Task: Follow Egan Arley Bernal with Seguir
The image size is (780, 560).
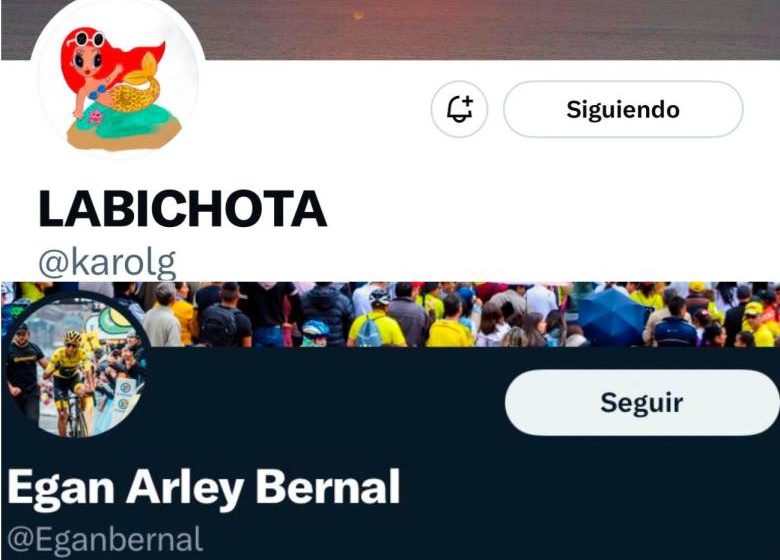Action: coord(642,402)
